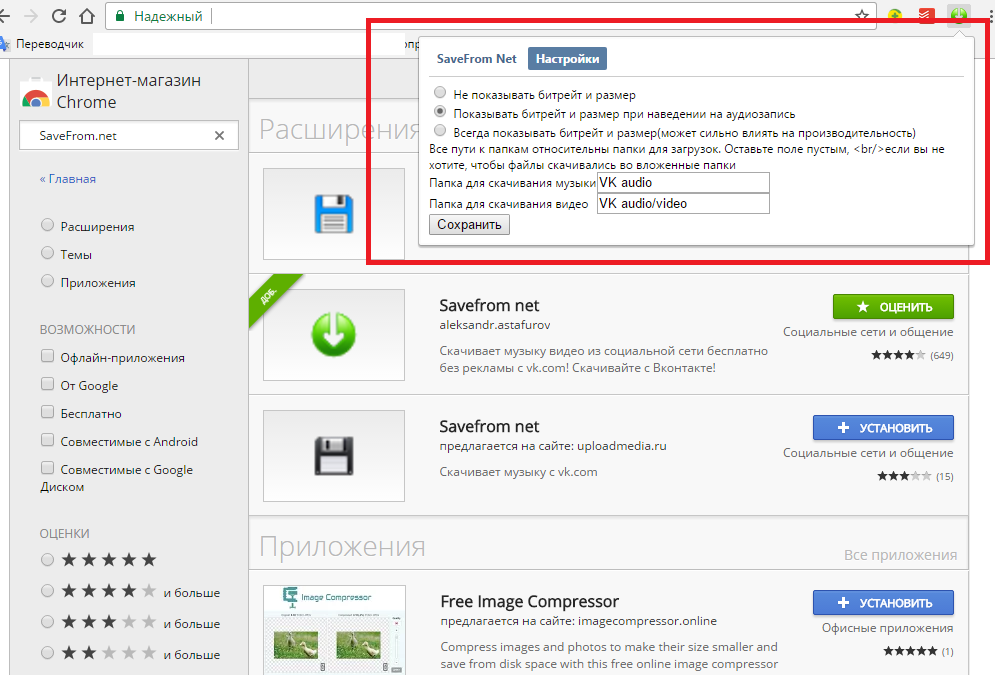Enable the Совместимые с Google Диском checkbox
Screen dimensions: 995x675
47,468
